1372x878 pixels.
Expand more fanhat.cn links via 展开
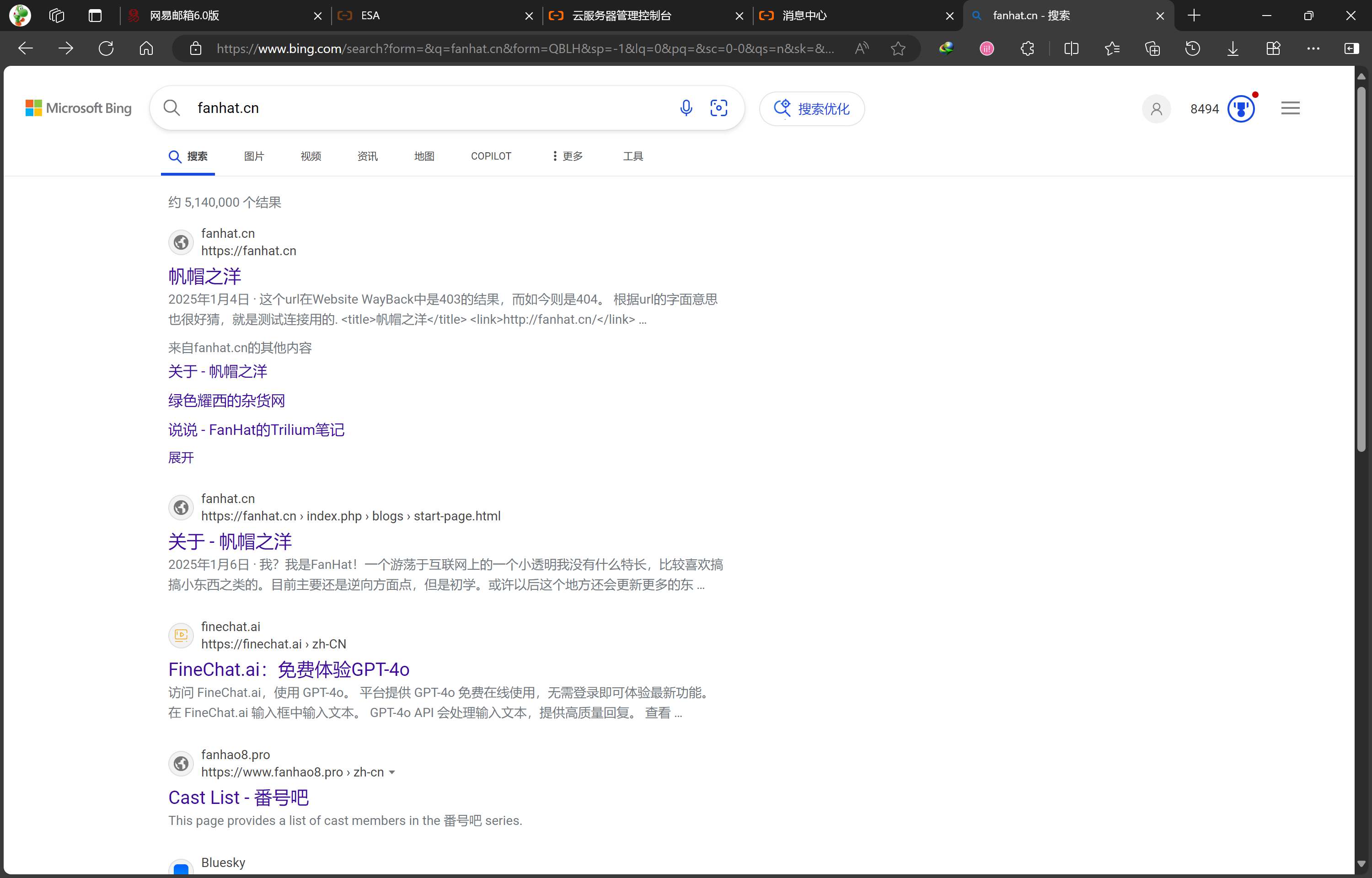[181, 457]
